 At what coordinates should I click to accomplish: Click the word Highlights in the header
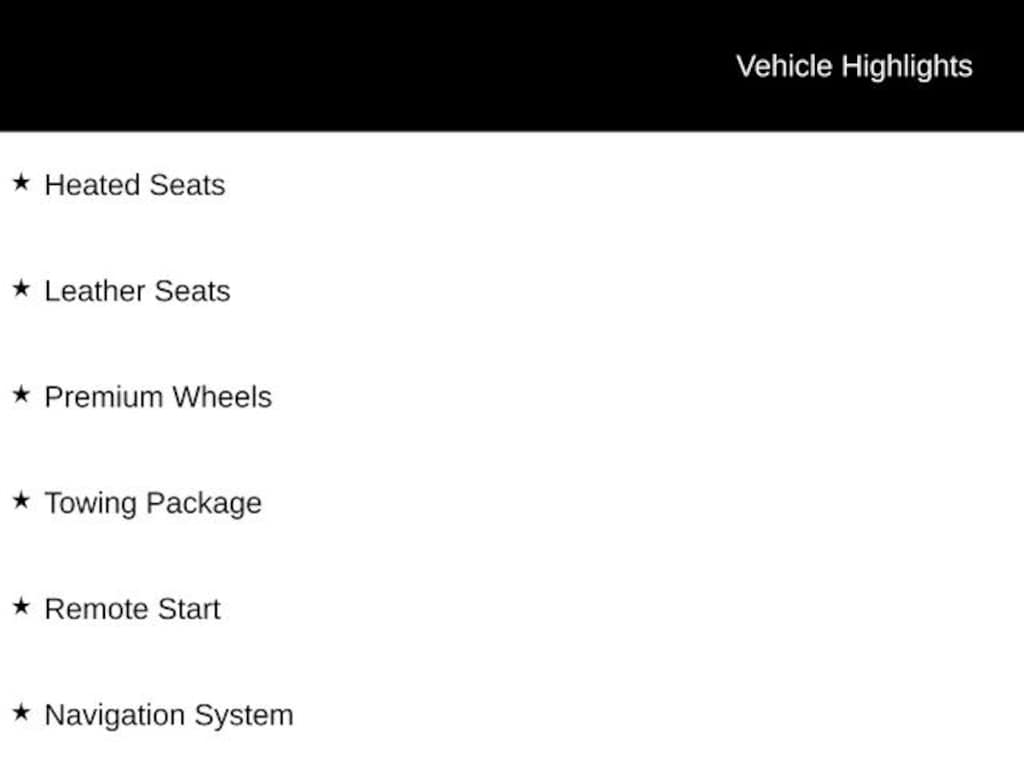coord(906,67)
